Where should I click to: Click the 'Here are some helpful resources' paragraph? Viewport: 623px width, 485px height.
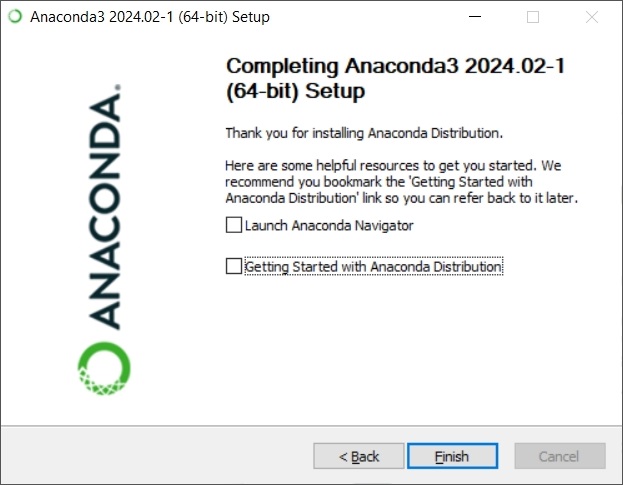click(x=401, y=182)
